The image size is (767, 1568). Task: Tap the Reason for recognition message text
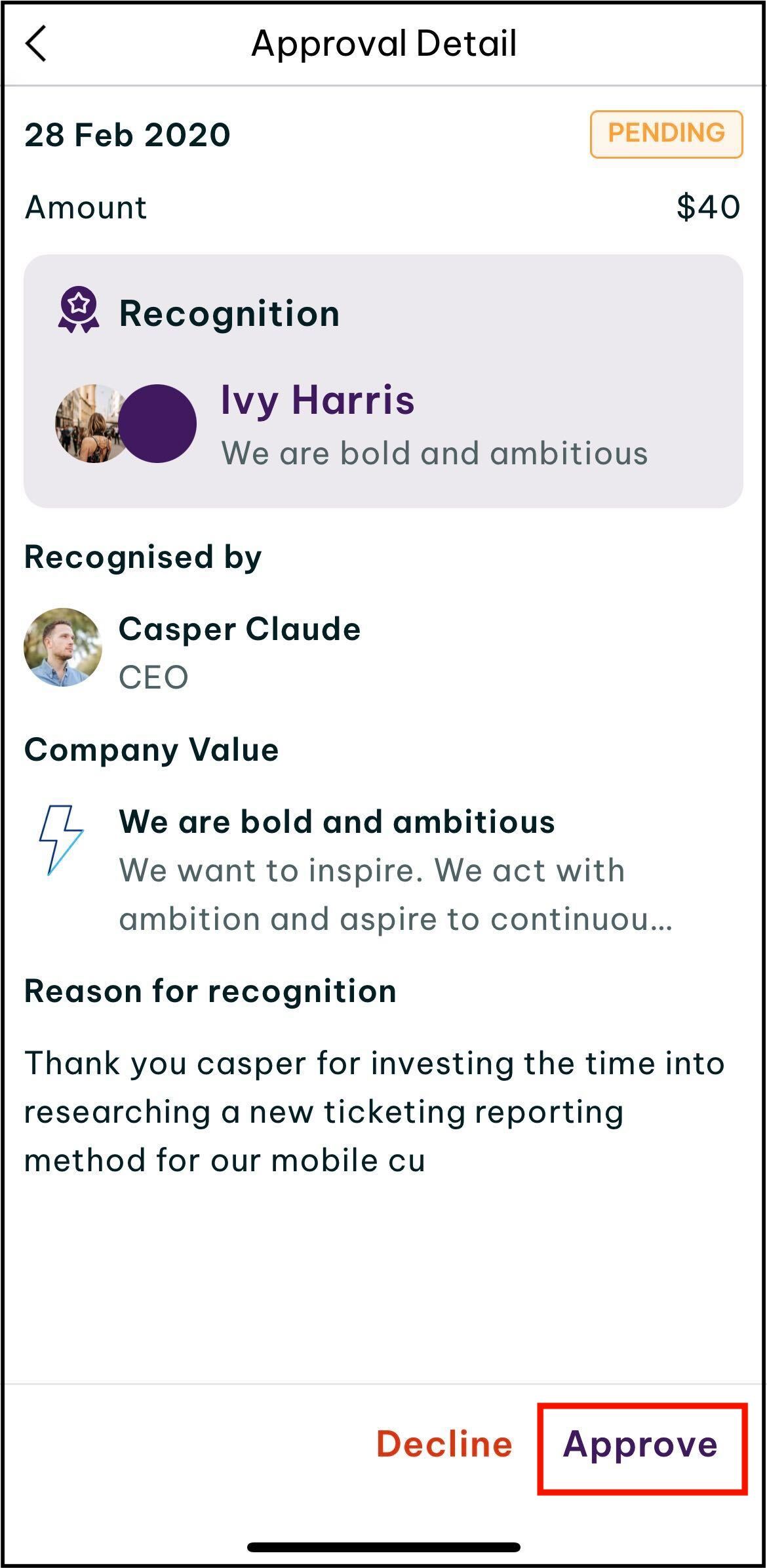[x=374, y=1112]
